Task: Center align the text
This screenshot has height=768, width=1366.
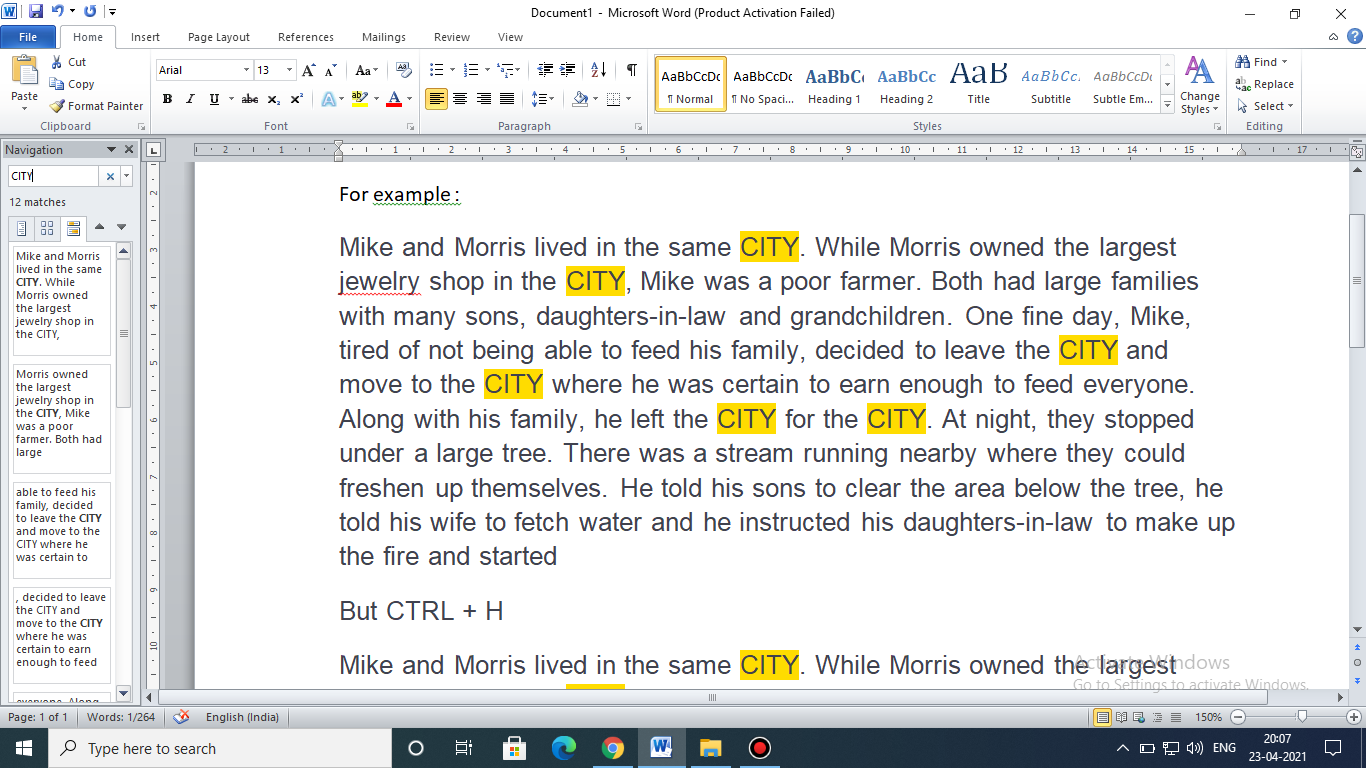Action: pos(460,99)
